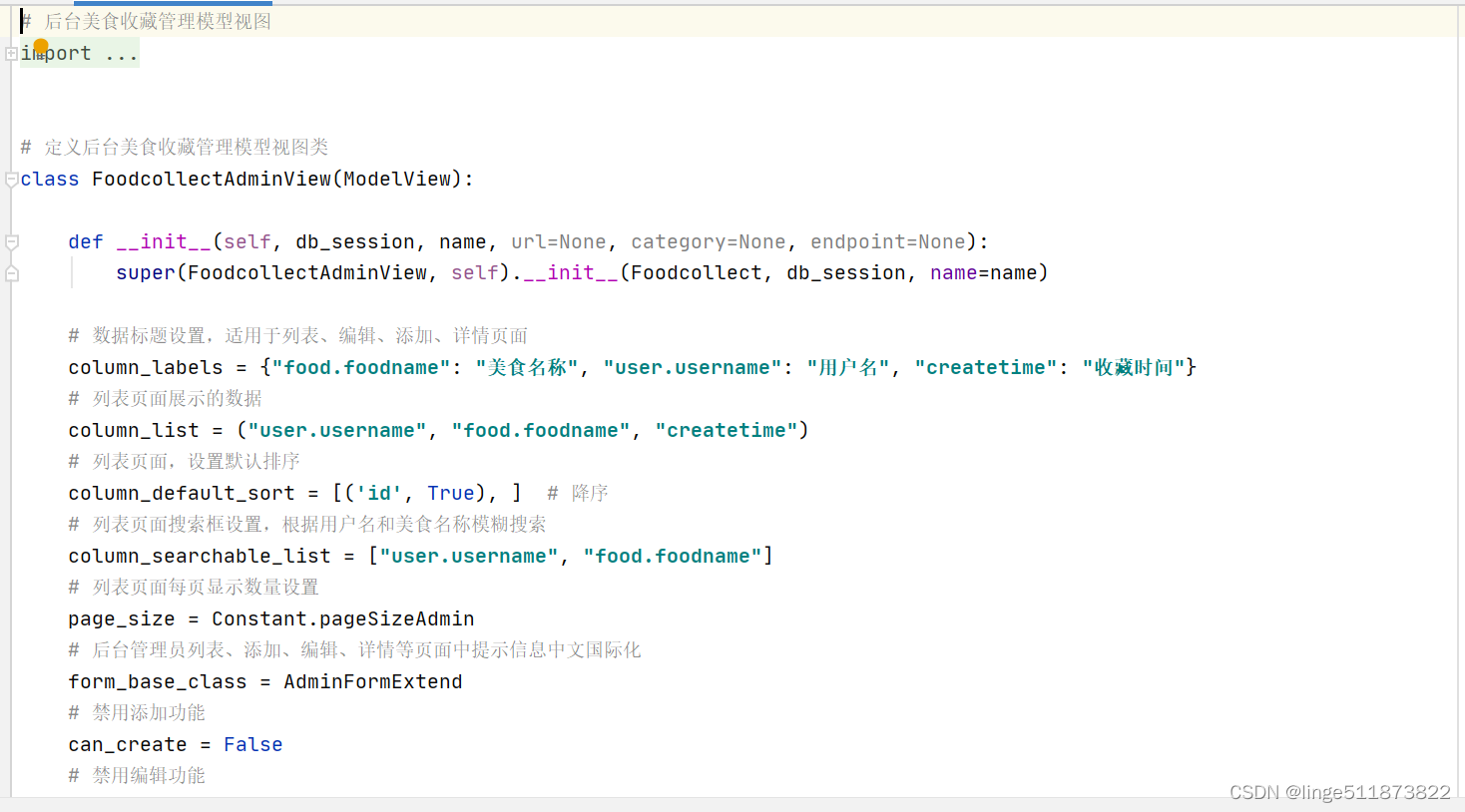Click the 'AdminFormExtend' class reference
1465x812 pixels.
pyautogui.click(x=373, y=682)
